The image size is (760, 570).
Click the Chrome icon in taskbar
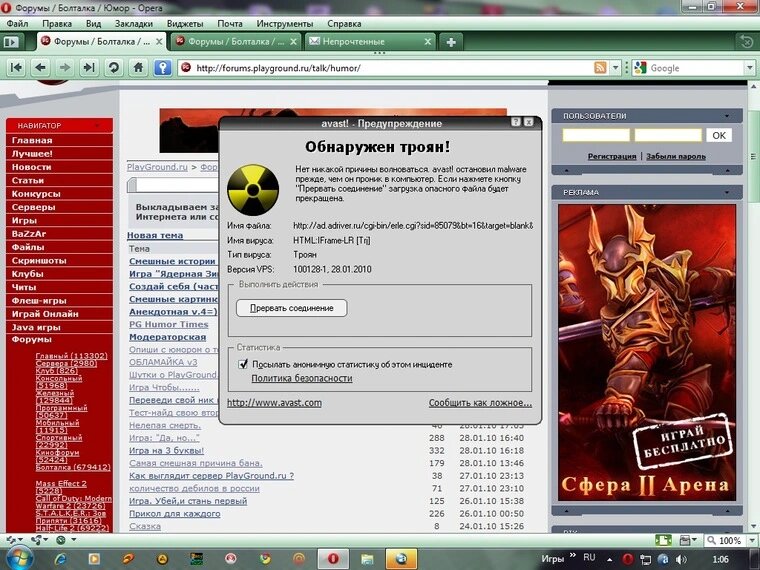265,559
